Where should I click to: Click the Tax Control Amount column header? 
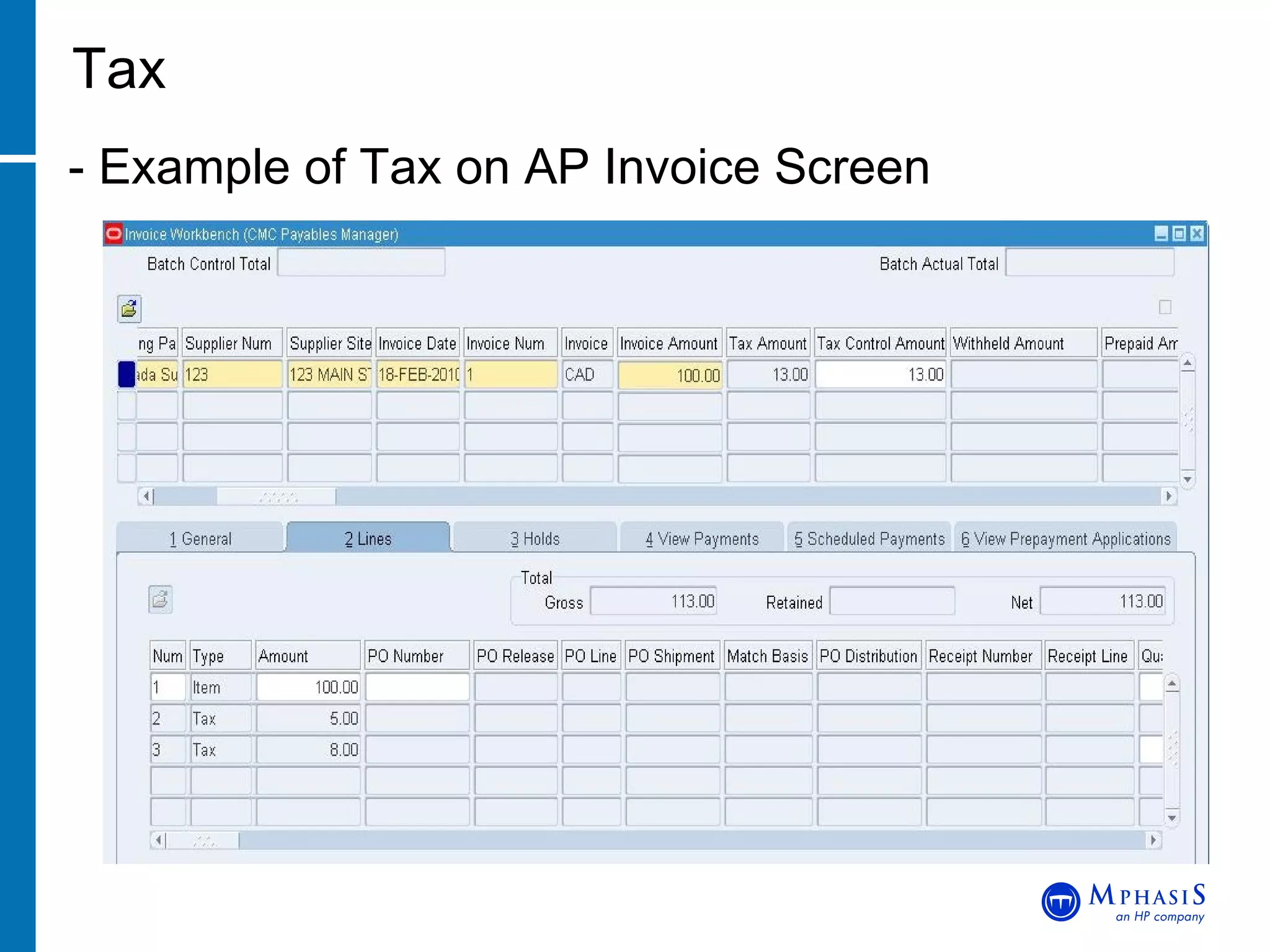tap(881, 343)
